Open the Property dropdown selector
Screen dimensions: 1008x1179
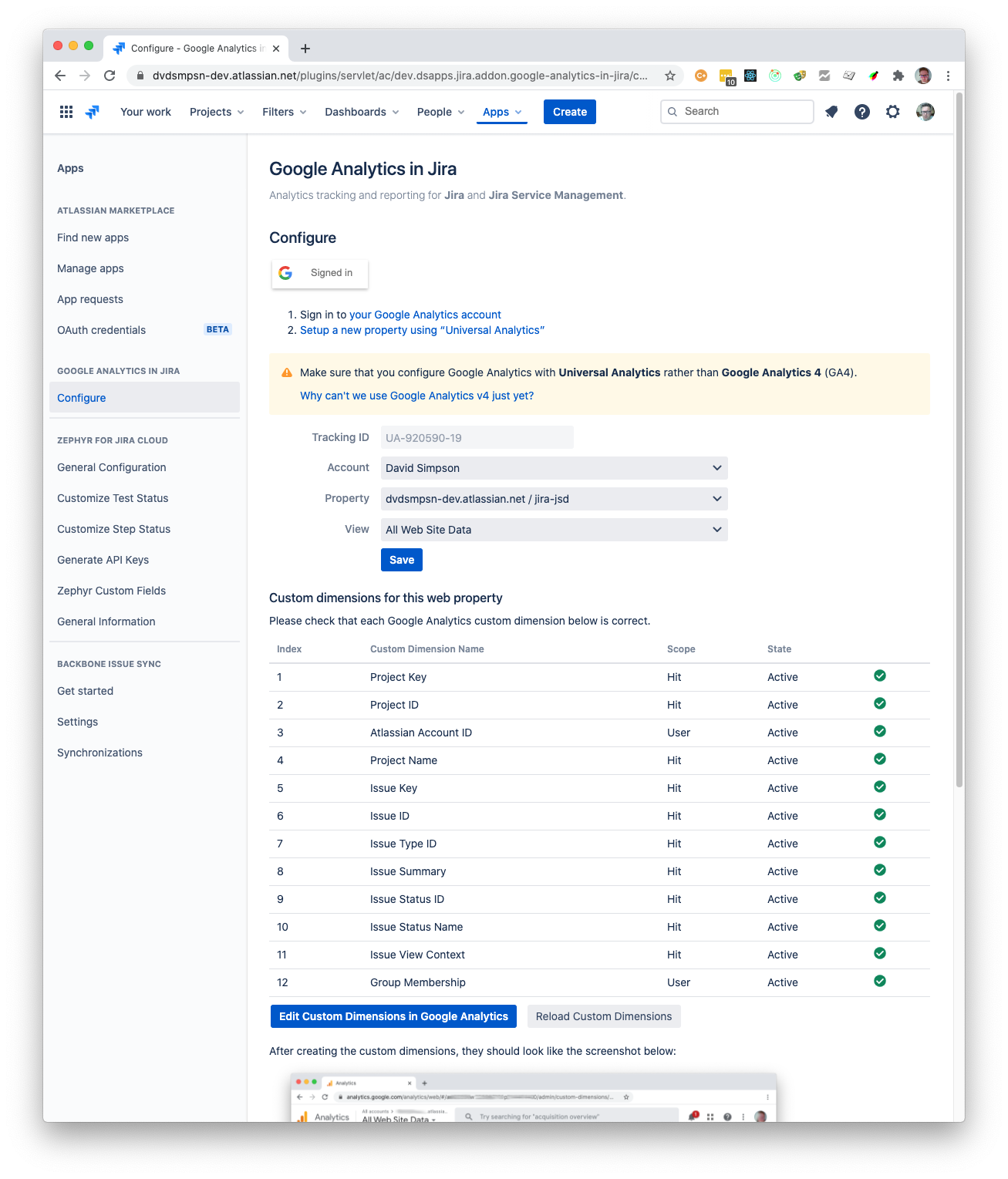click(x=554, y=499)
